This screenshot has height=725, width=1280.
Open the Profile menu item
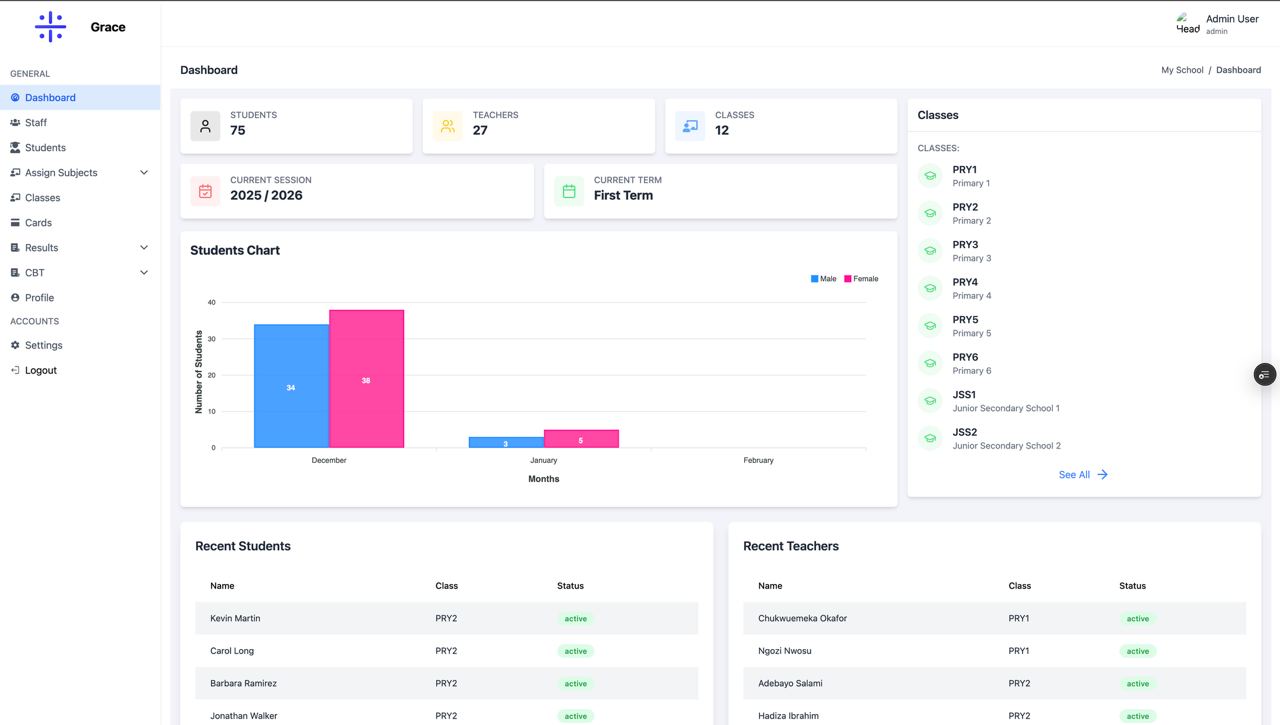80,298
